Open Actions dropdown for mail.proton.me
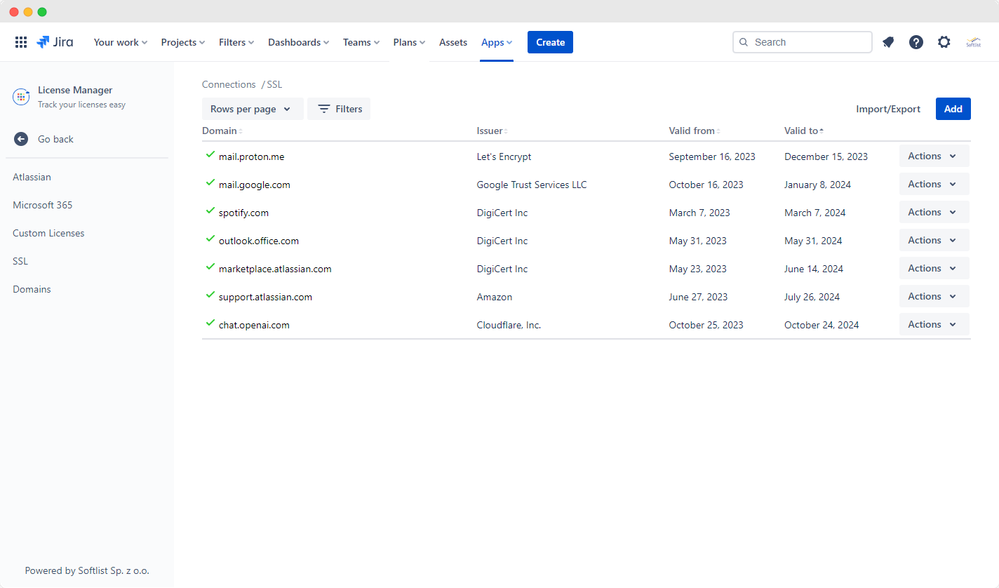 coord(934,156)
